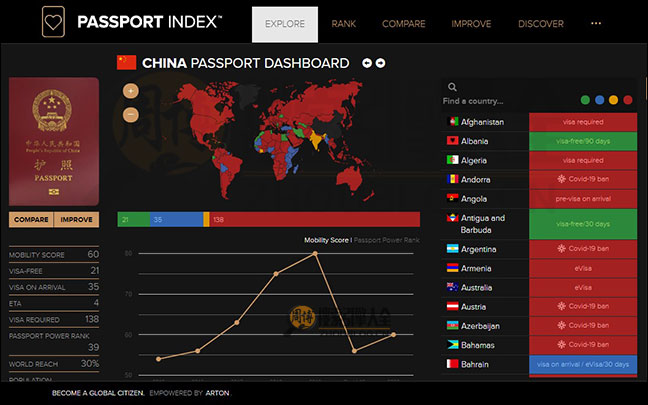Image resolution: width=648 pixels, height=405 pixels.
Task: Toggle the red visa-required filter dot
Action: click(627, 100)
